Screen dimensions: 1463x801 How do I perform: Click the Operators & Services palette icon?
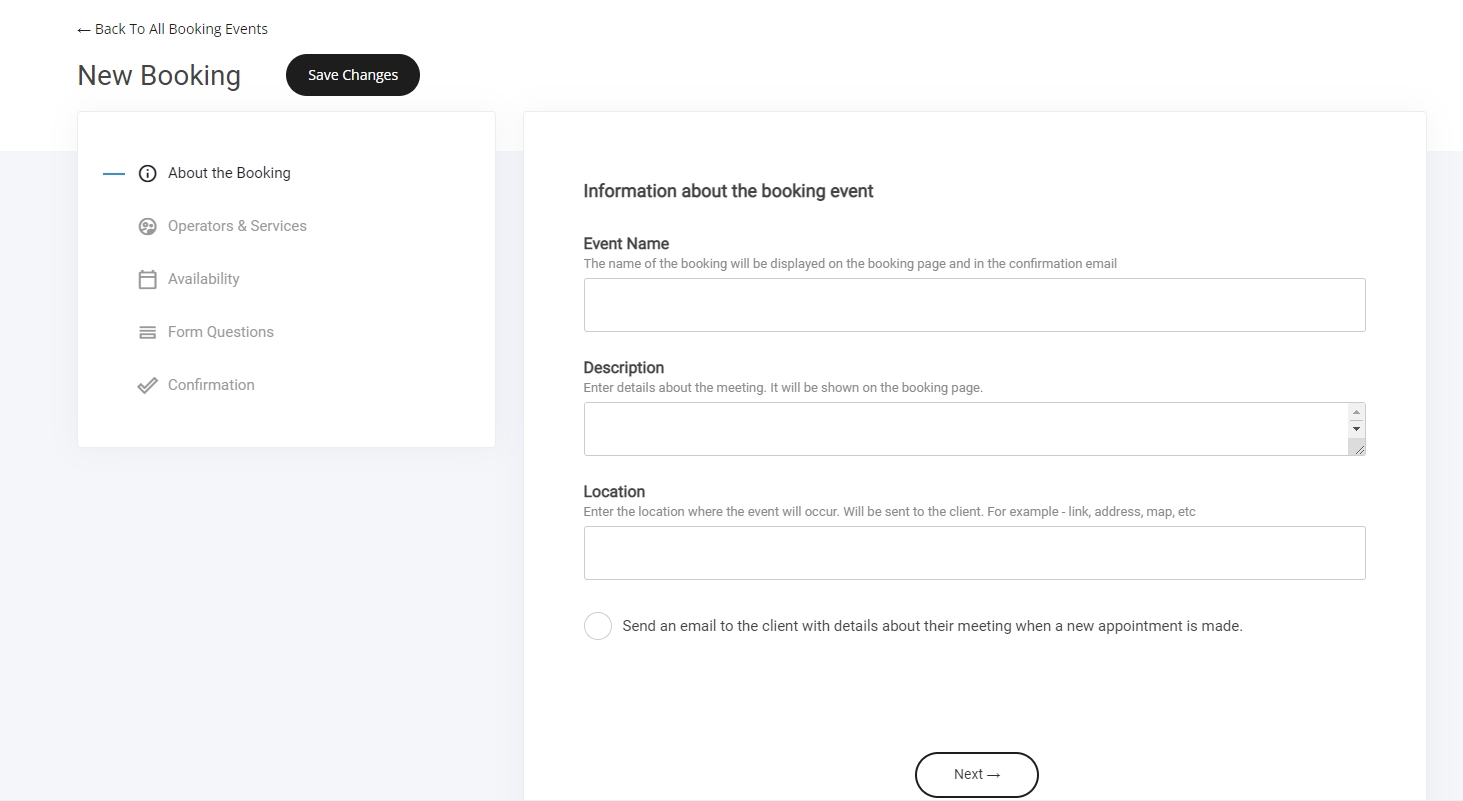point(147,227)
